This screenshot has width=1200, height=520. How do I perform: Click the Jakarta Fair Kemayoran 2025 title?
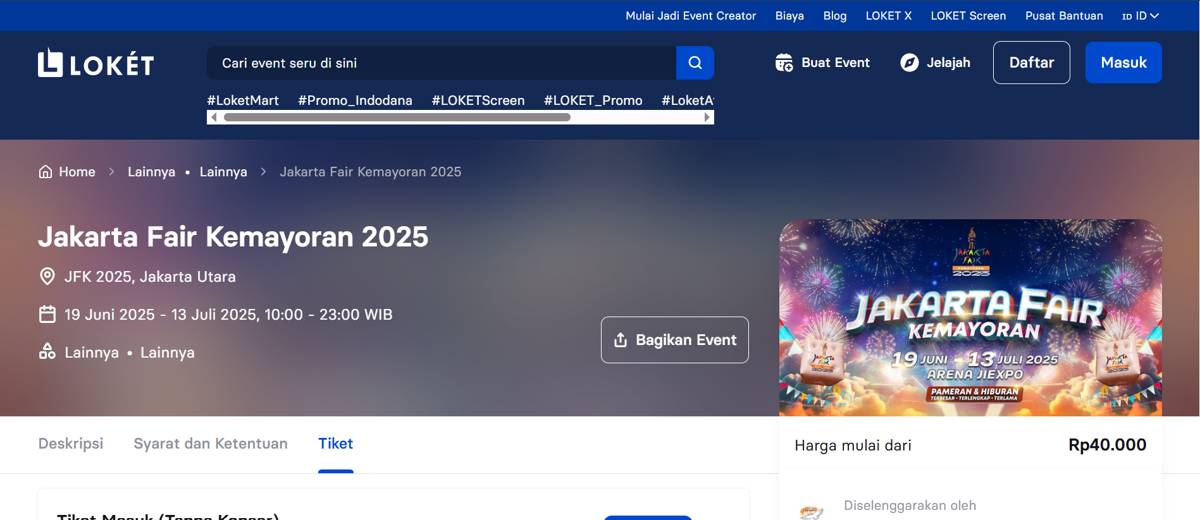tap(233, 237)
